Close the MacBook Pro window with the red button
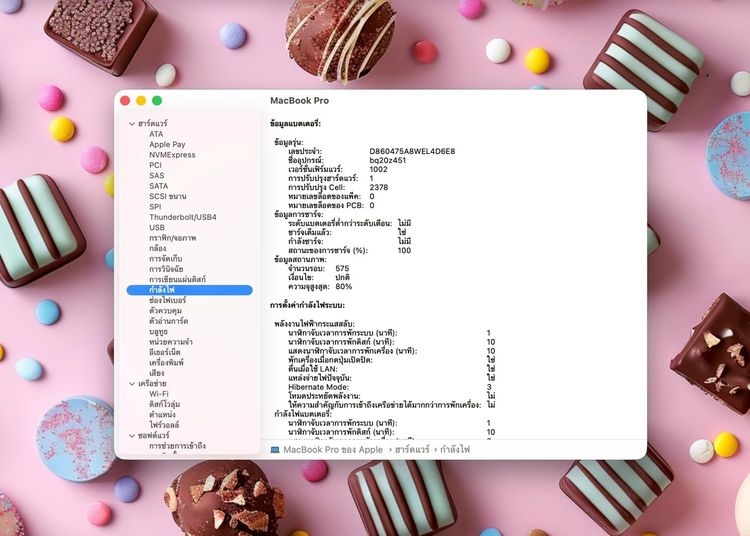 point(125,101)
